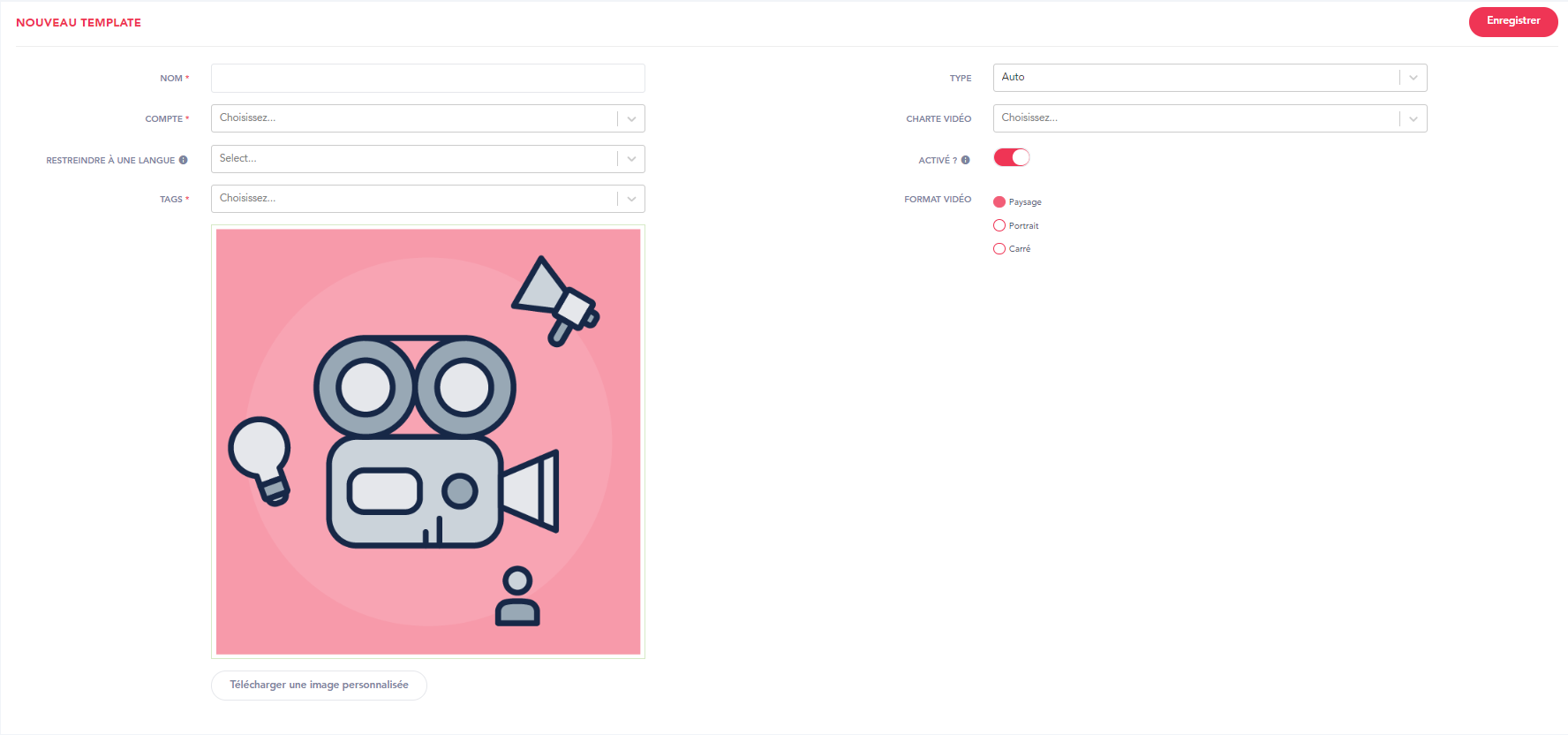This screenshot has height=735, width=1568.
Task: Click the template preview image thumbnail
Action: click(x=428, y=442)
